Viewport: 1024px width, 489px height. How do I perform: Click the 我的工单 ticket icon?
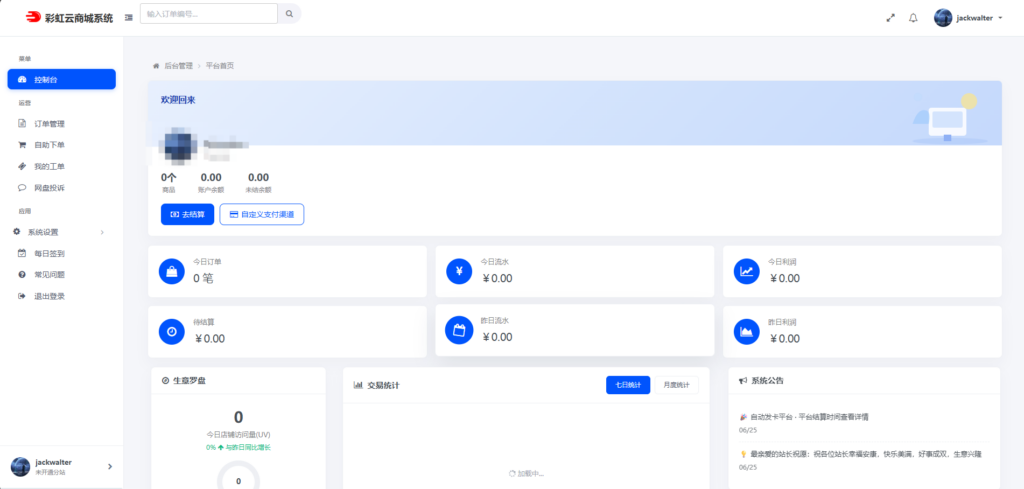tap(22, 166)
